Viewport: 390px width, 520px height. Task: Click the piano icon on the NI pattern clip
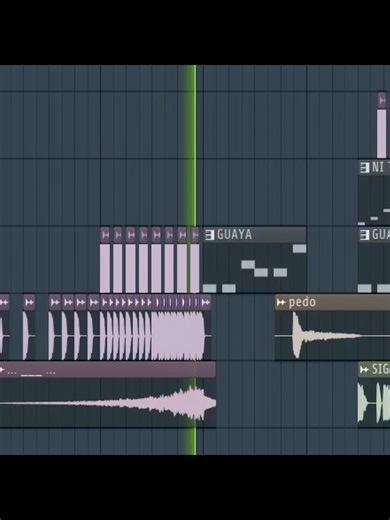(365, 167)
